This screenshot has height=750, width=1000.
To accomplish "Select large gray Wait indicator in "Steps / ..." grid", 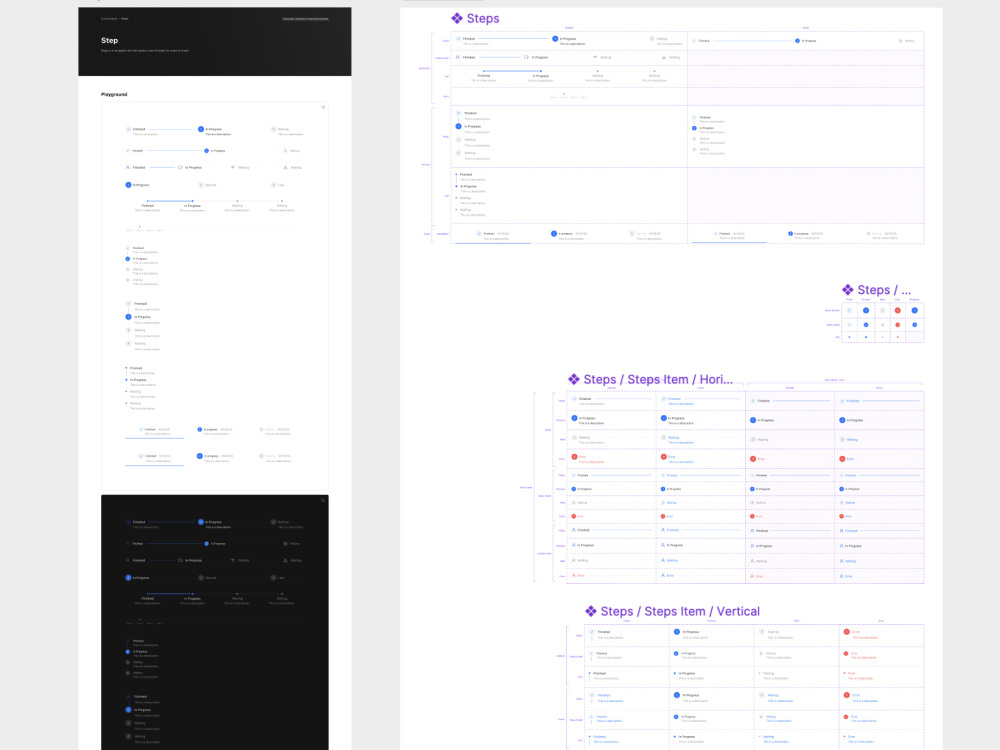I will click(883, 311).
